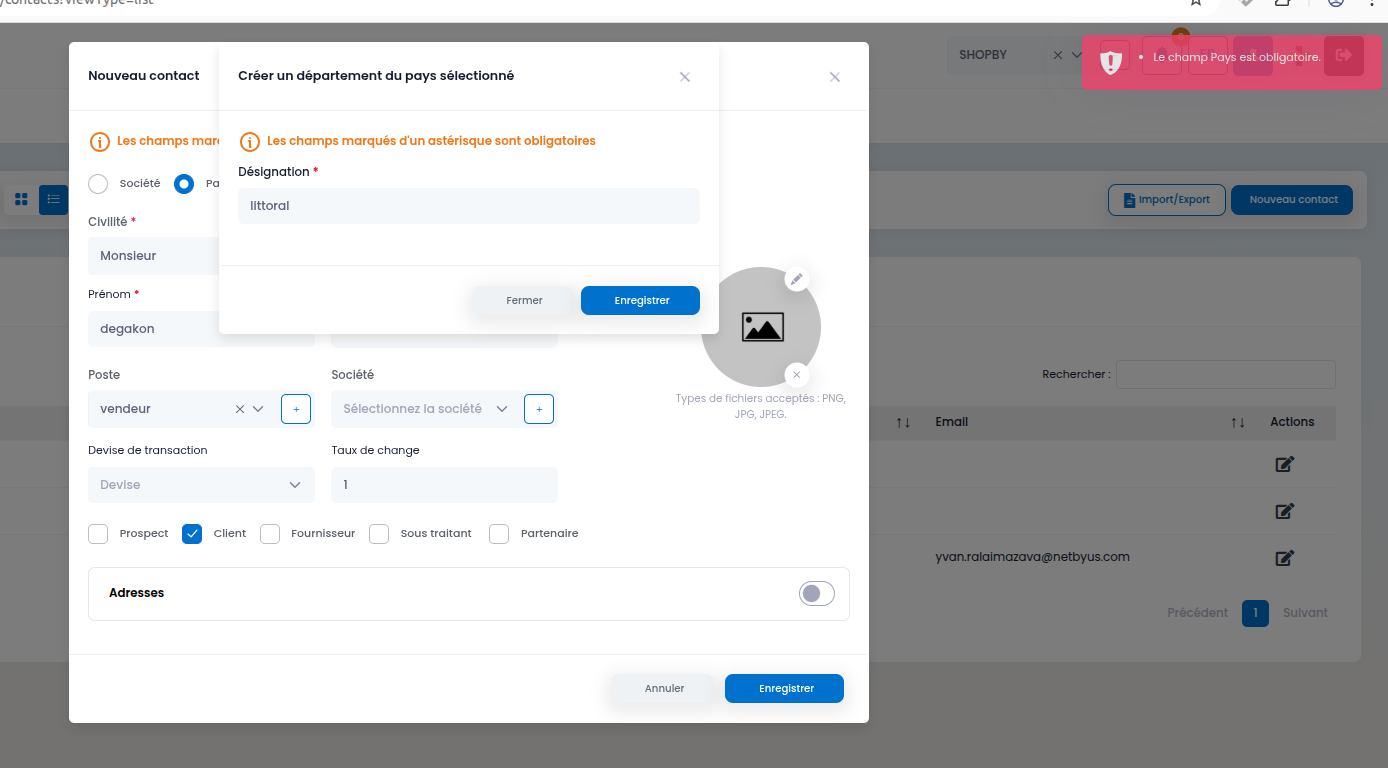Enable the Adresses toggle switch

pyautogui.click(x=816, y=594)
